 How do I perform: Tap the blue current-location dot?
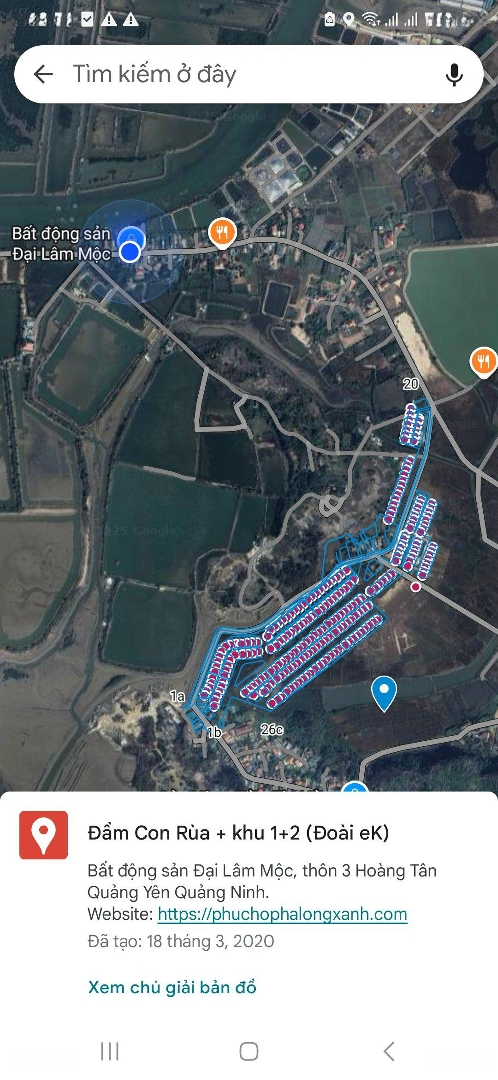coord(129,253)
